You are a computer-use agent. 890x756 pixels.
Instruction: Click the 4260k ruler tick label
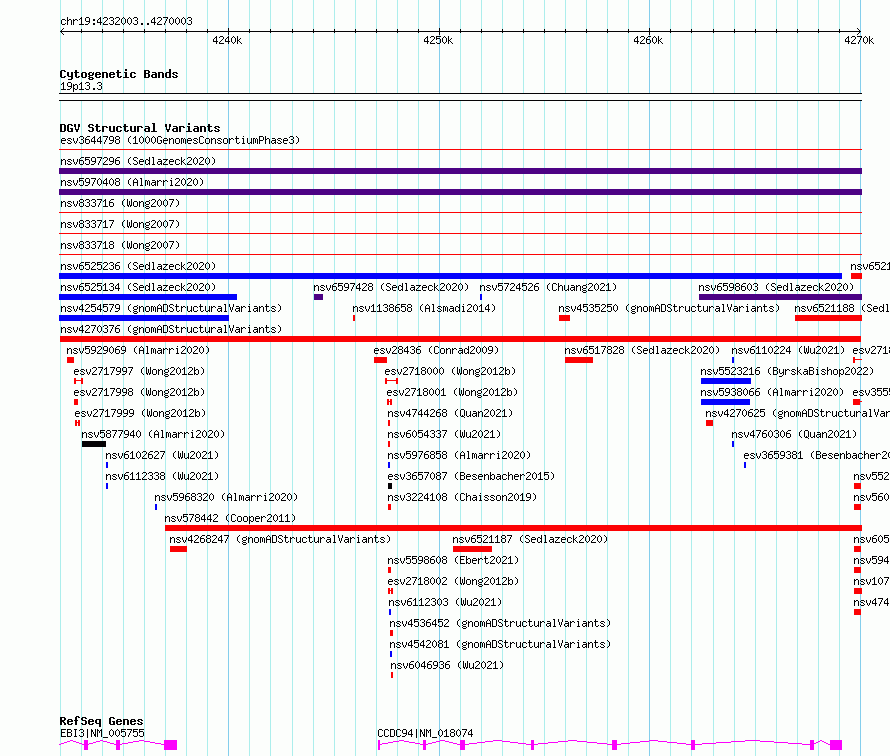[648, 40]
